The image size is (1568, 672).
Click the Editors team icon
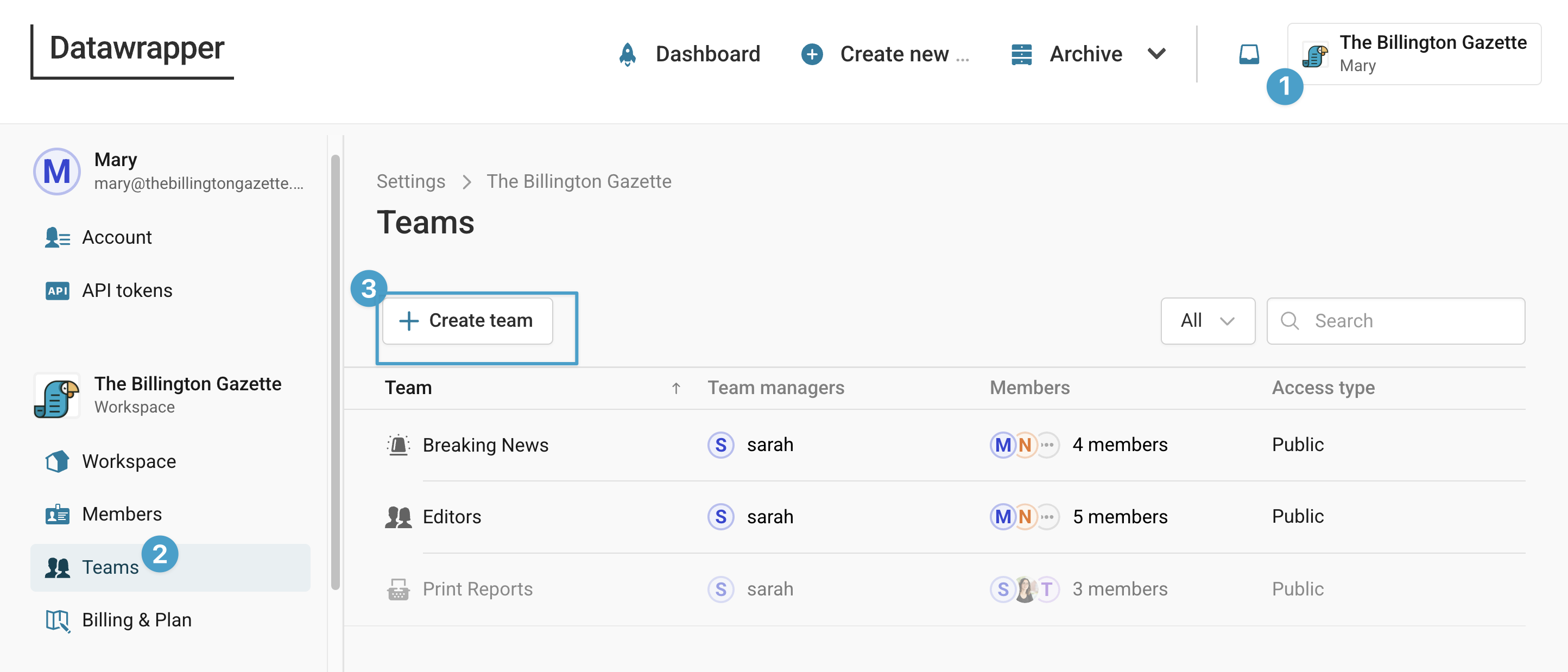tap(398, 517)
